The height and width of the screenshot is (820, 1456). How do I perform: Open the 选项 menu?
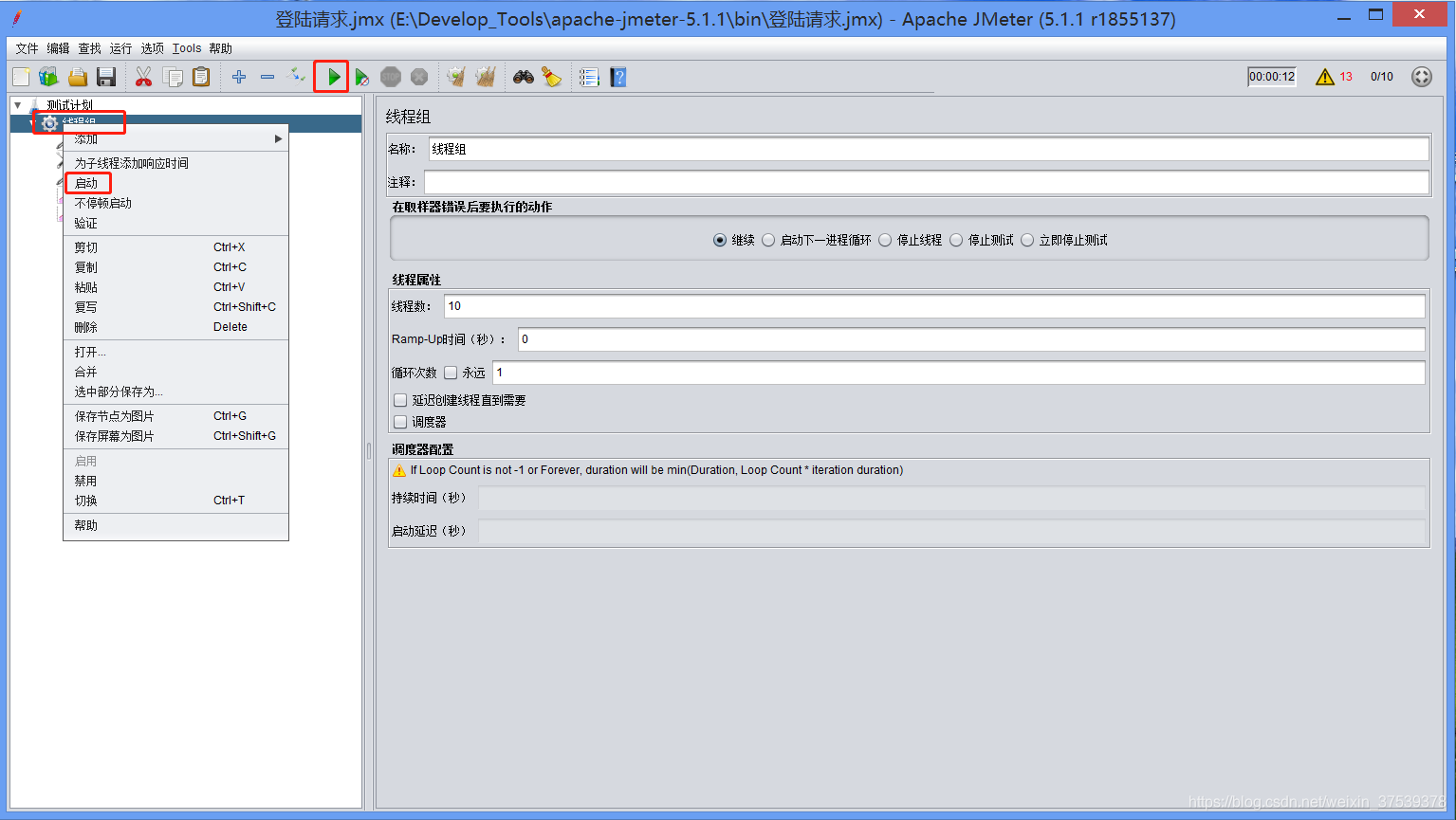pyautogui.click(x=152, y=48)
